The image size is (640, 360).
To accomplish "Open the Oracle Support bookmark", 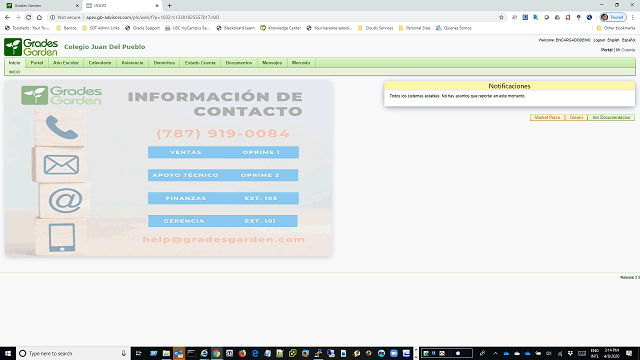I will pos(142,28).
